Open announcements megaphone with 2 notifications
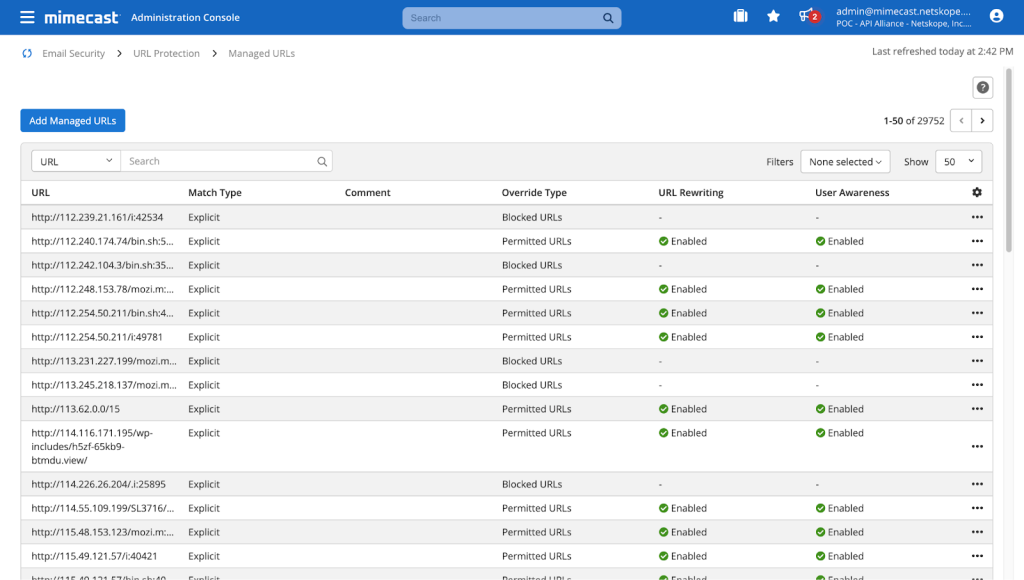1024x580 pixels. click(x=809, y=16)
